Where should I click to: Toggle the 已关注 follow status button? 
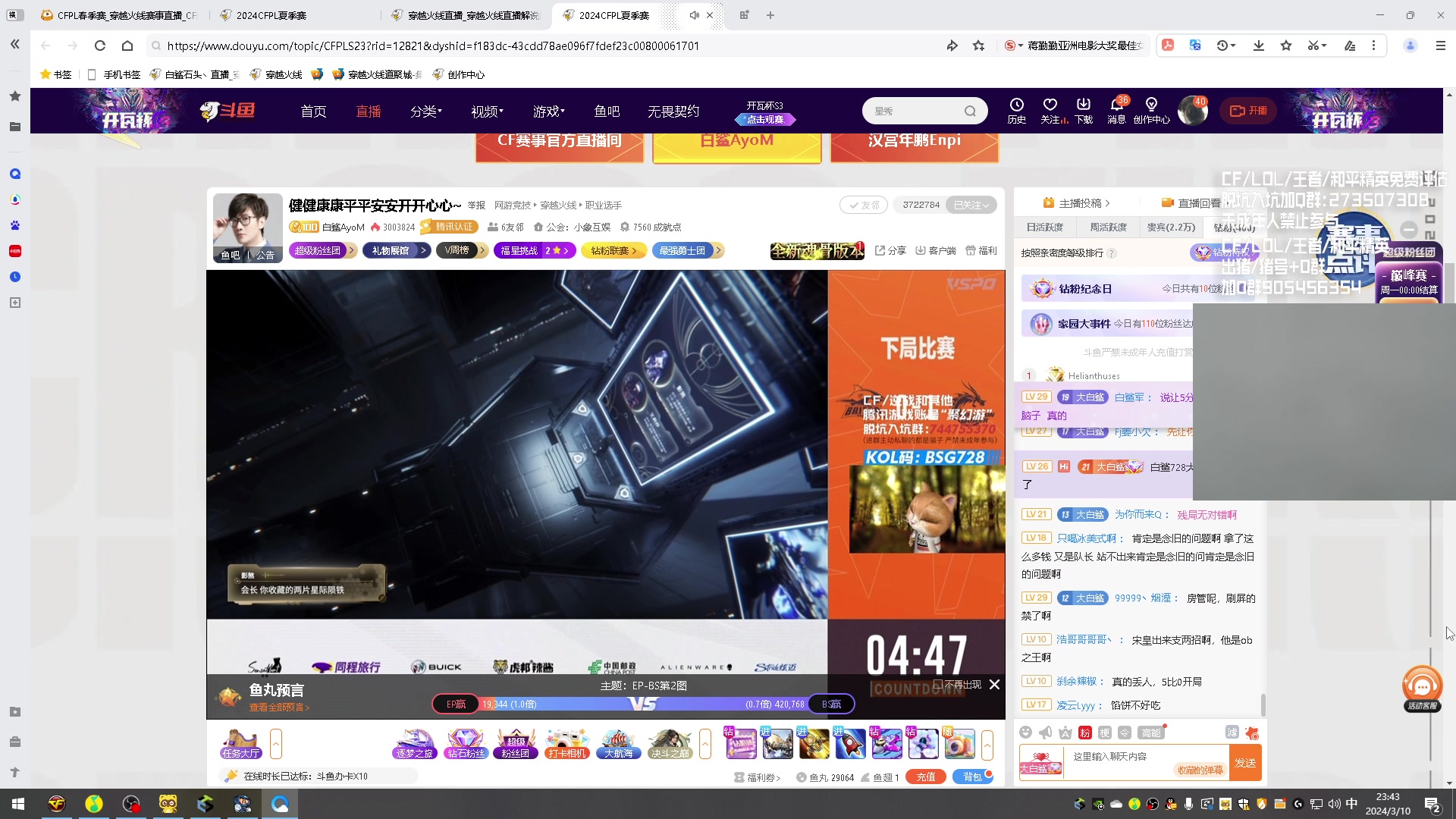click(x=971, y=205)
